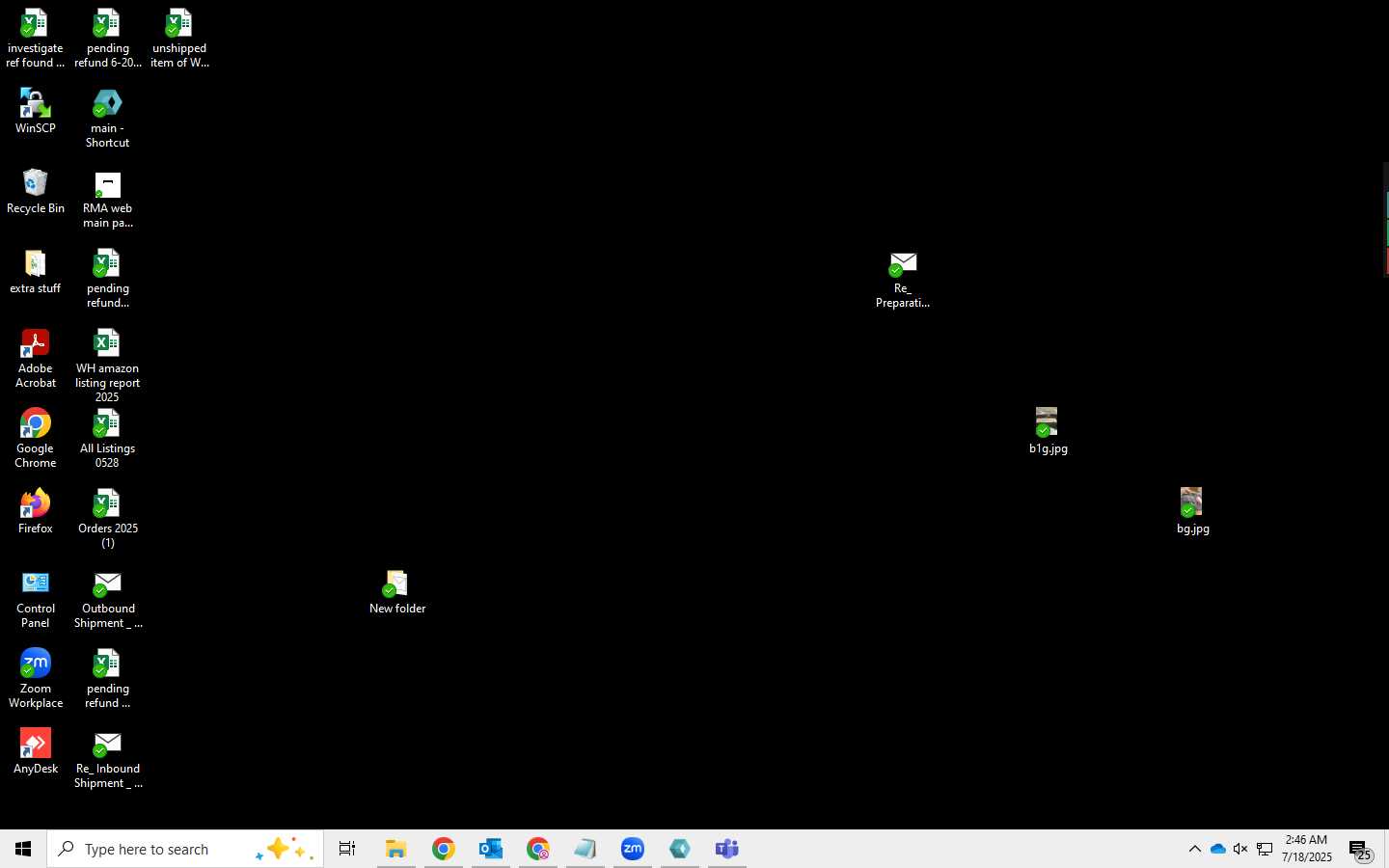Open Chrome with profile badge on taskbar

(538, 849)
